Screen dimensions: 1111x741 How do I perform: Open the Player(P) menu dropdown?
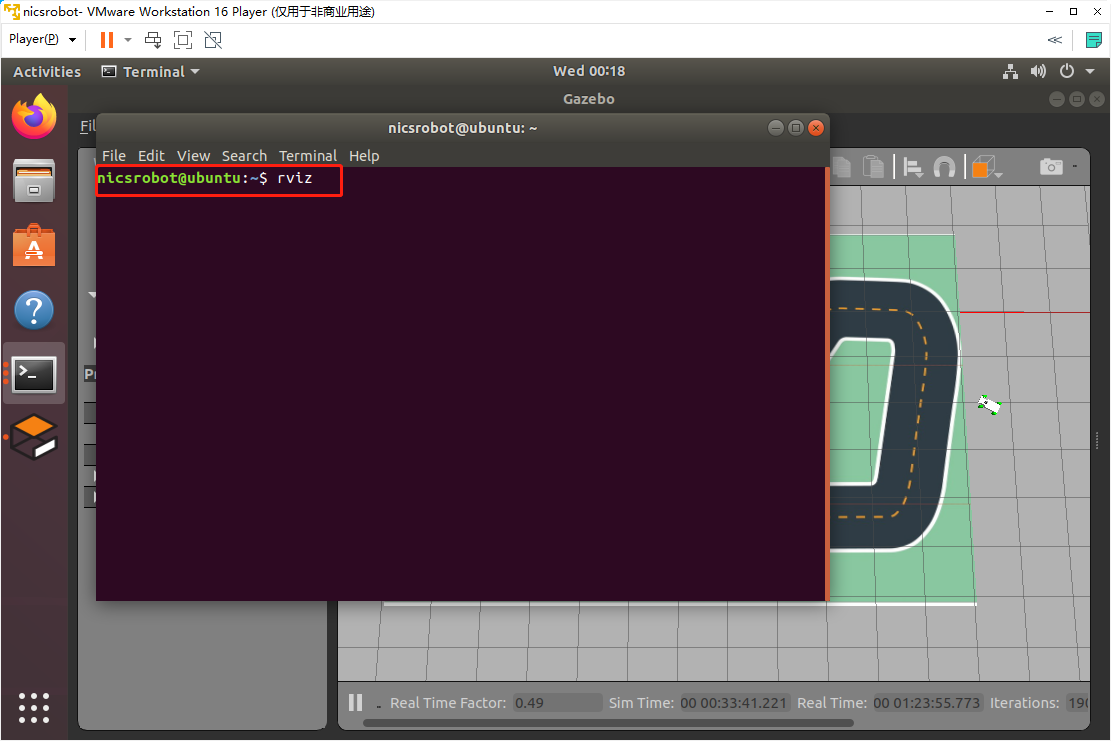(43, 40)
